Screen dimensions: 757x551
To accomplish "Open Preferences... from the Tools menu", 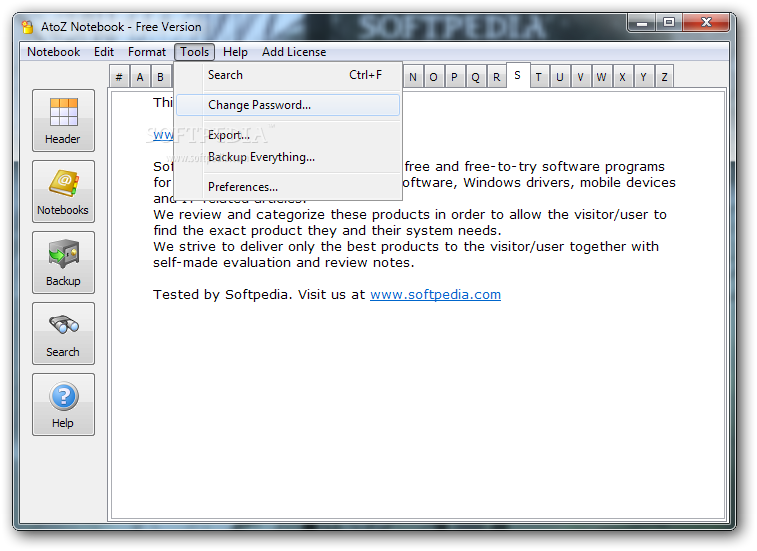I will click(x=288, y=187).
